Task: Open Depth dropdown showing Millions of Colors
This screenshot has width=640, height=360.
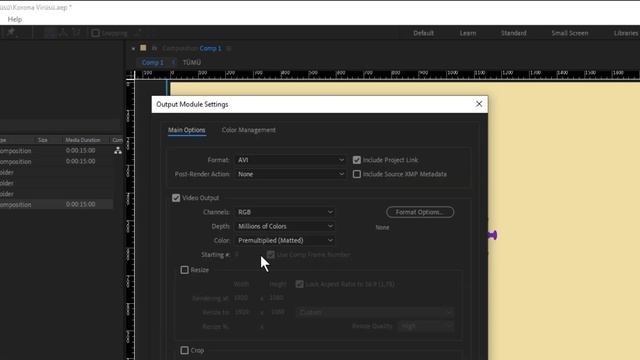Action: (x=285, y=226)
